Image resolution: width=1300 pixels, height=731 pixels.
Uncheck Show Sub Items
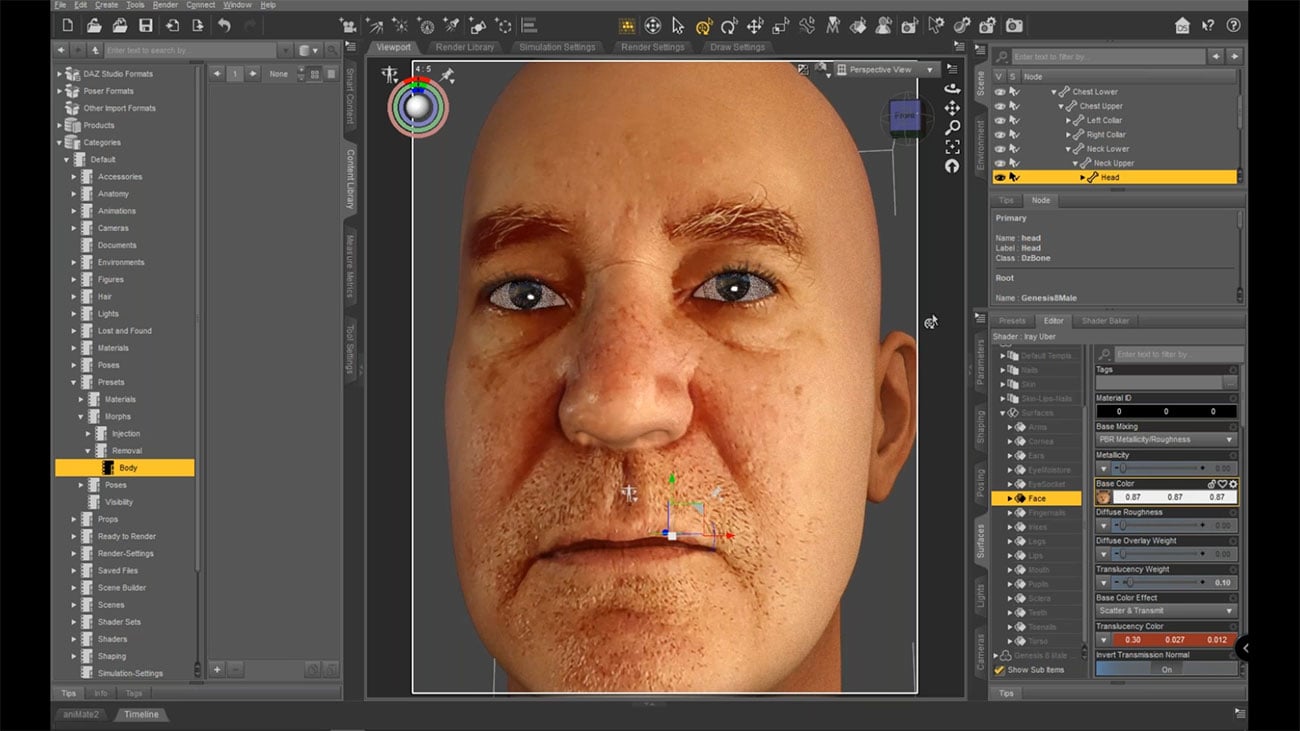pyautogui.click(x=997, y=670)
